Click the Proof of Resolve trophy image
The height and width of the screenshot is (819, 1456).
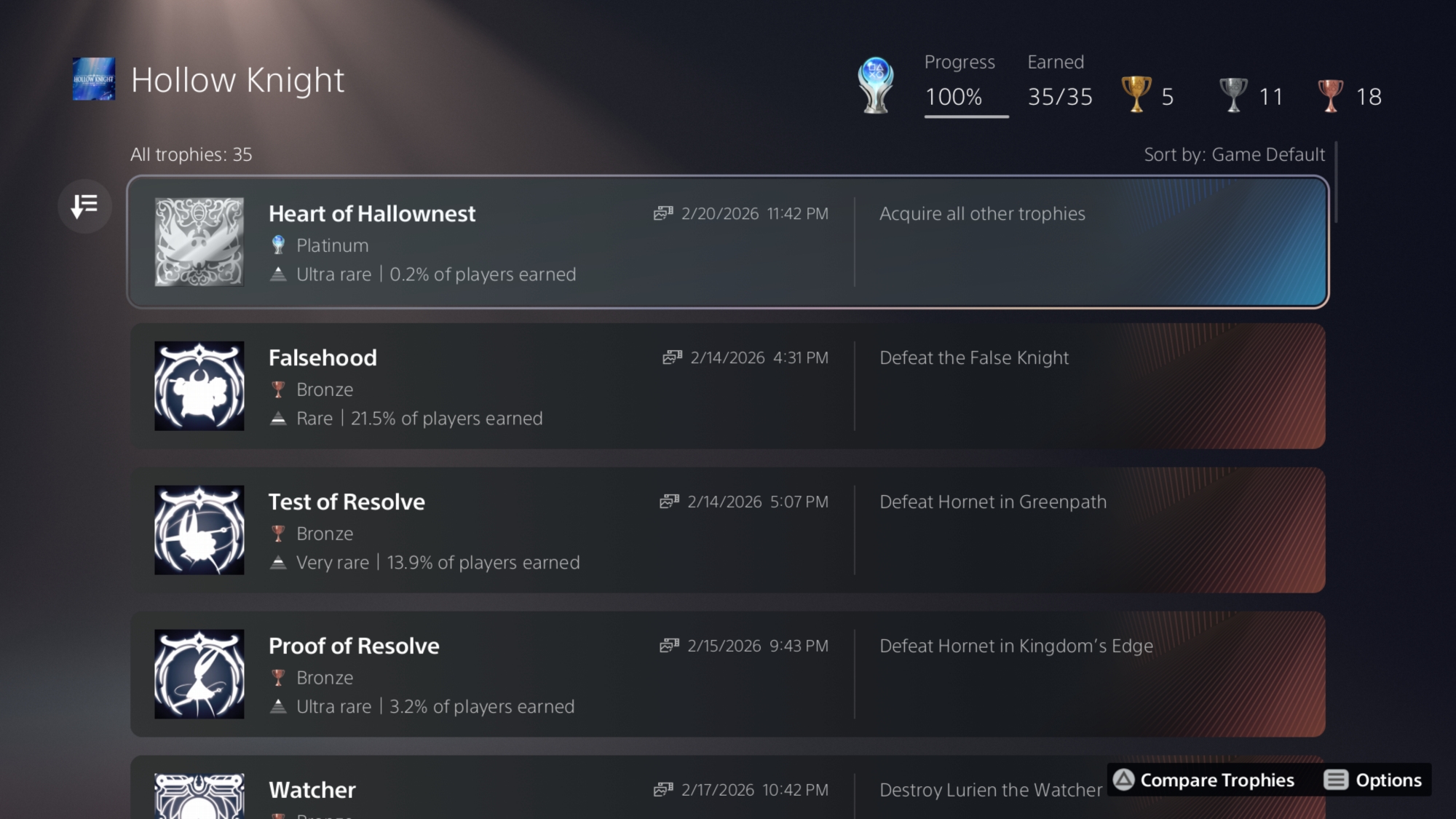click(199, 674)
